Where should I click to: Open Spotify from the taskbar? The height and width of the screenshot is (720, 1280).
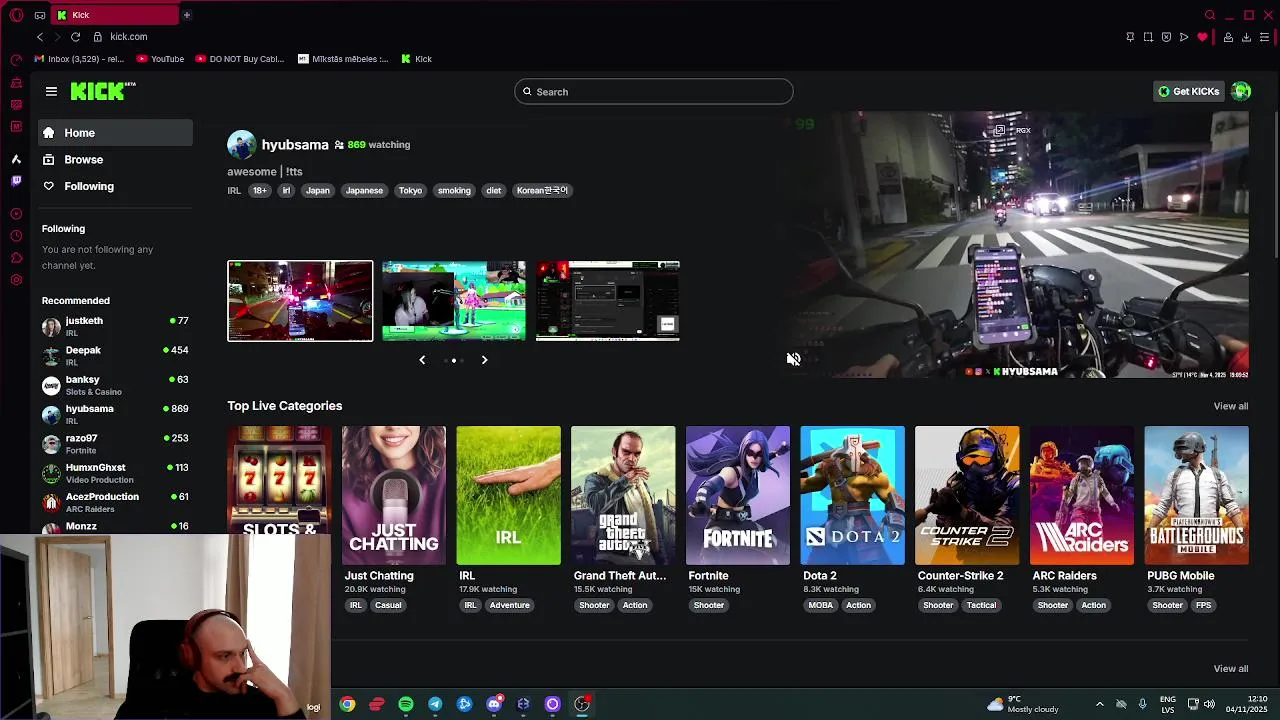(x=406, y=704)
